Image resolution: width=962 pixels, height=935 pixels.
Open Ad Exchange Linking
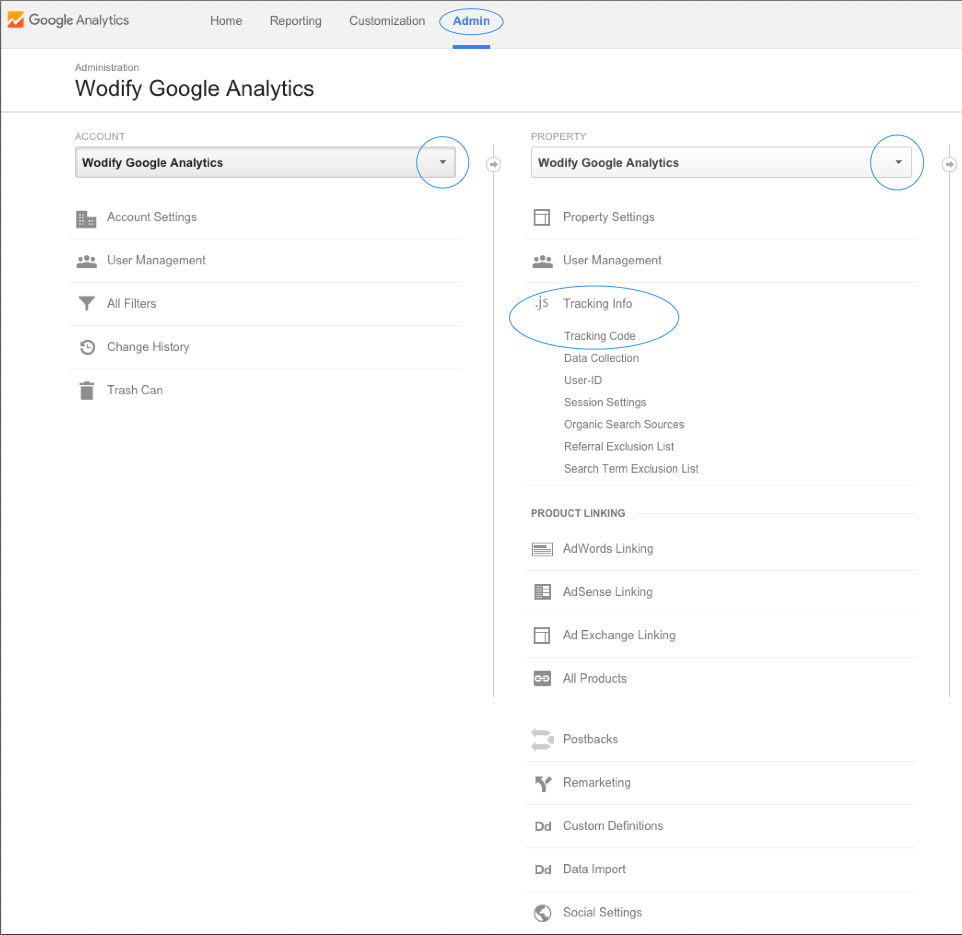619,635
